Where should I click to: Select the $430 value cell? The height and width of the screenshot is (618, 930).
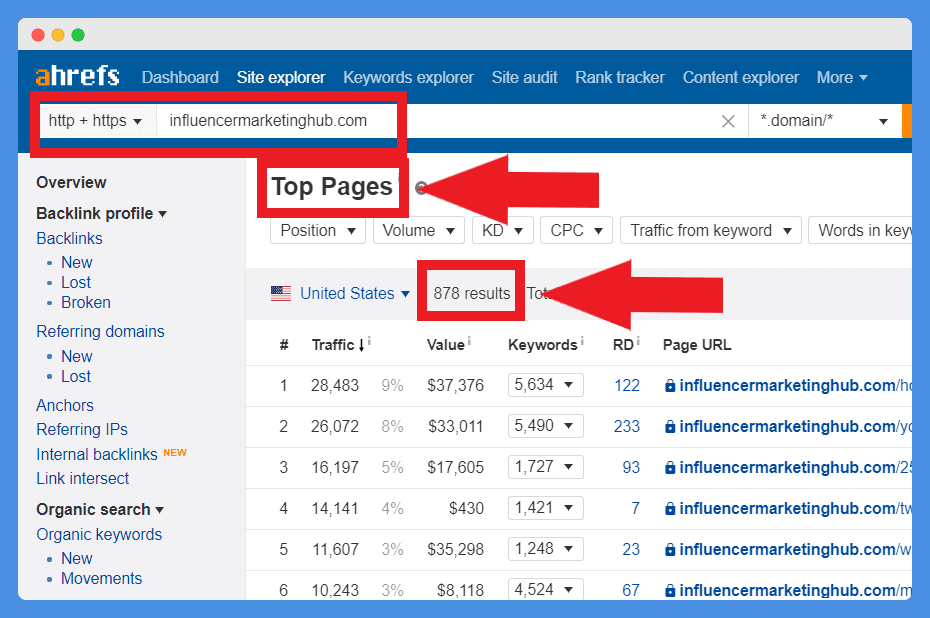[x=466, y=508]
